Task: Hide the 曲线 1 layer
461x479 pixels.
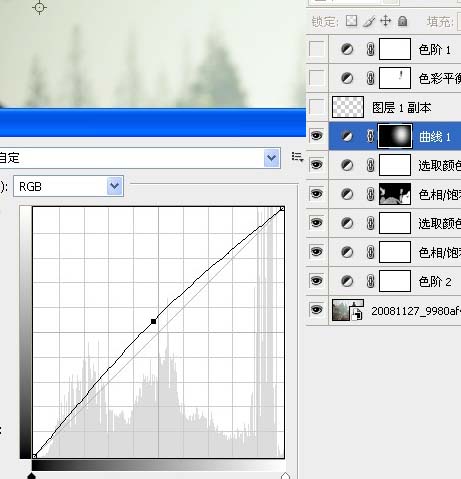Action: tap(317, 136)
